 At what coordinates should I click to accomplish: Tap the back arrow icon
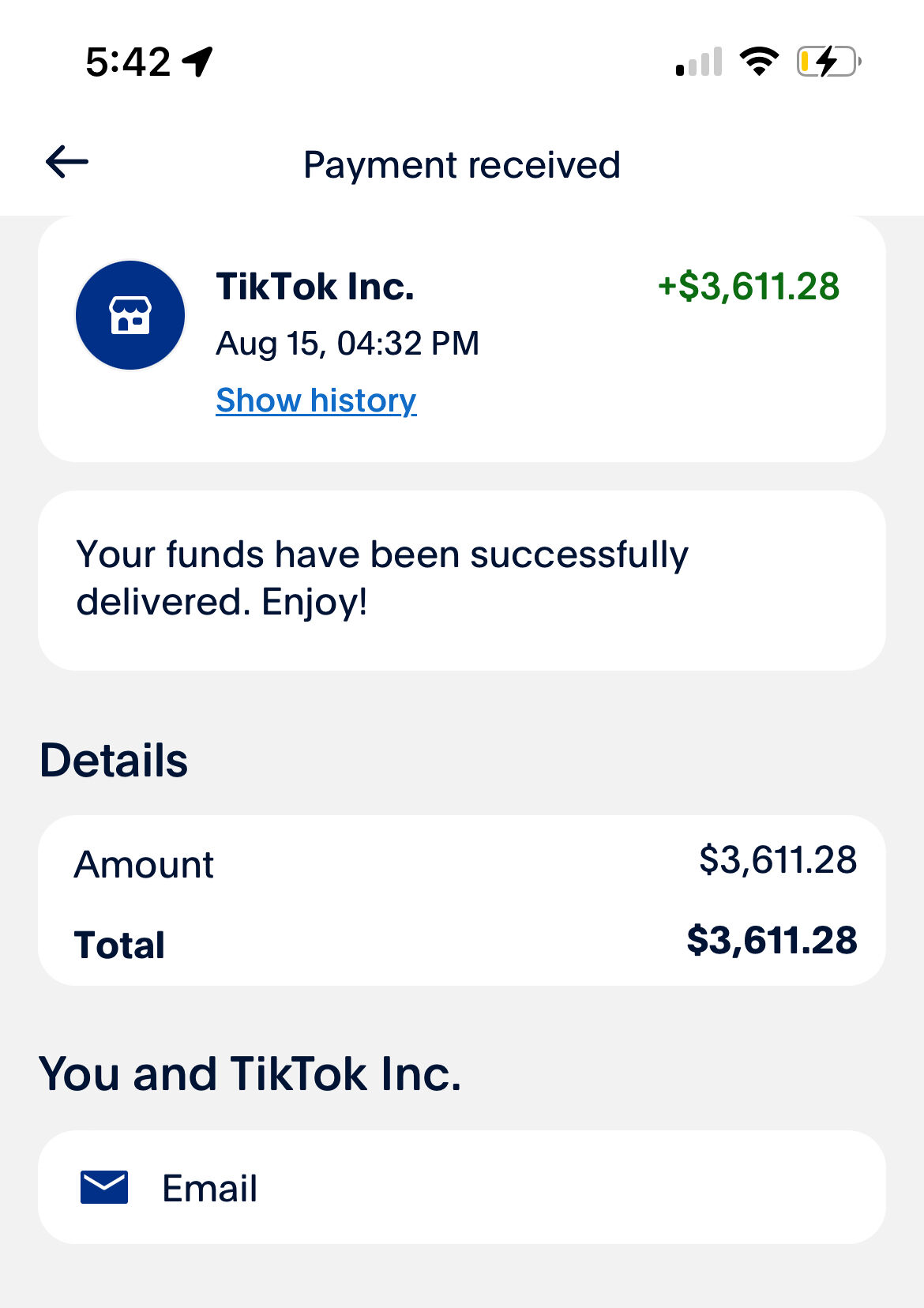tap(67, 163)
